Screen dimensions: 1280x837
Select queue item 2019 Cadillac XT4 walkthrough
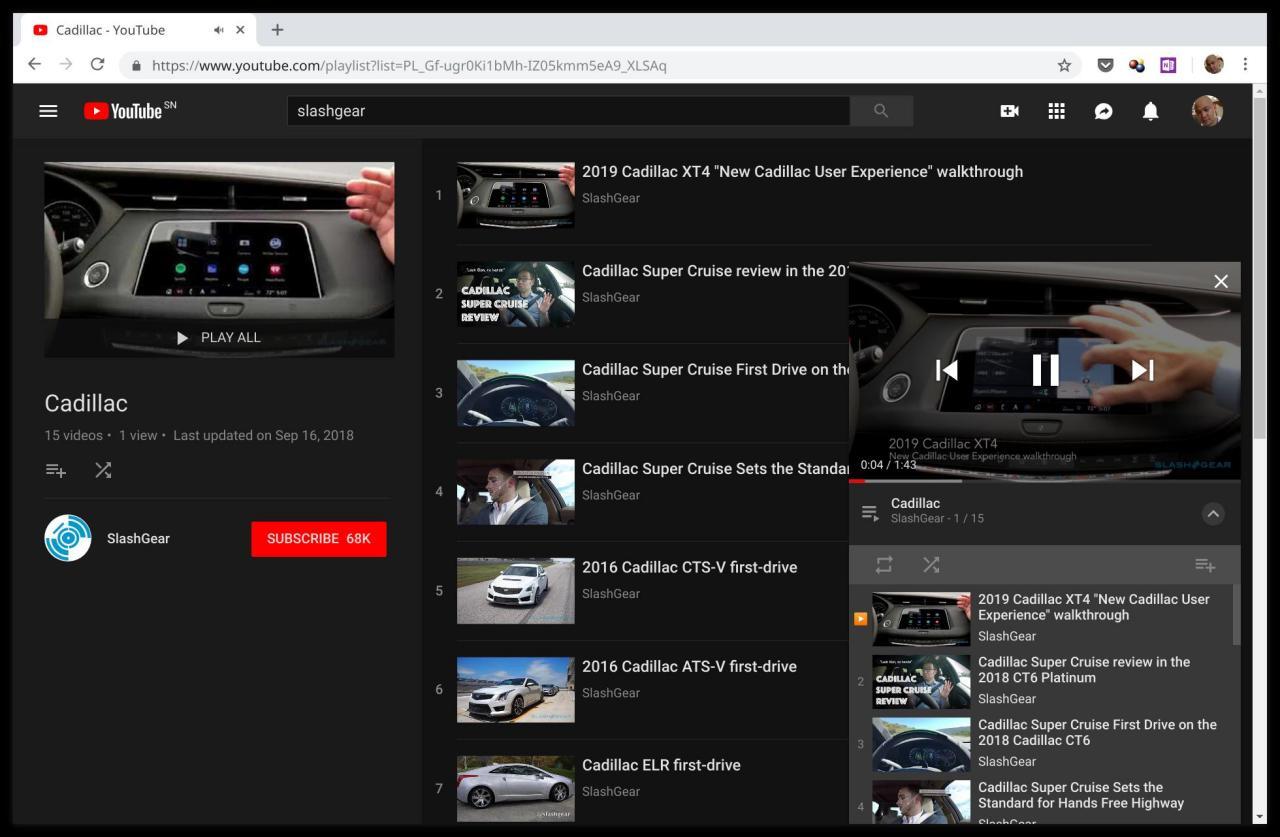pyautogui.click(x=1040, y=618)
